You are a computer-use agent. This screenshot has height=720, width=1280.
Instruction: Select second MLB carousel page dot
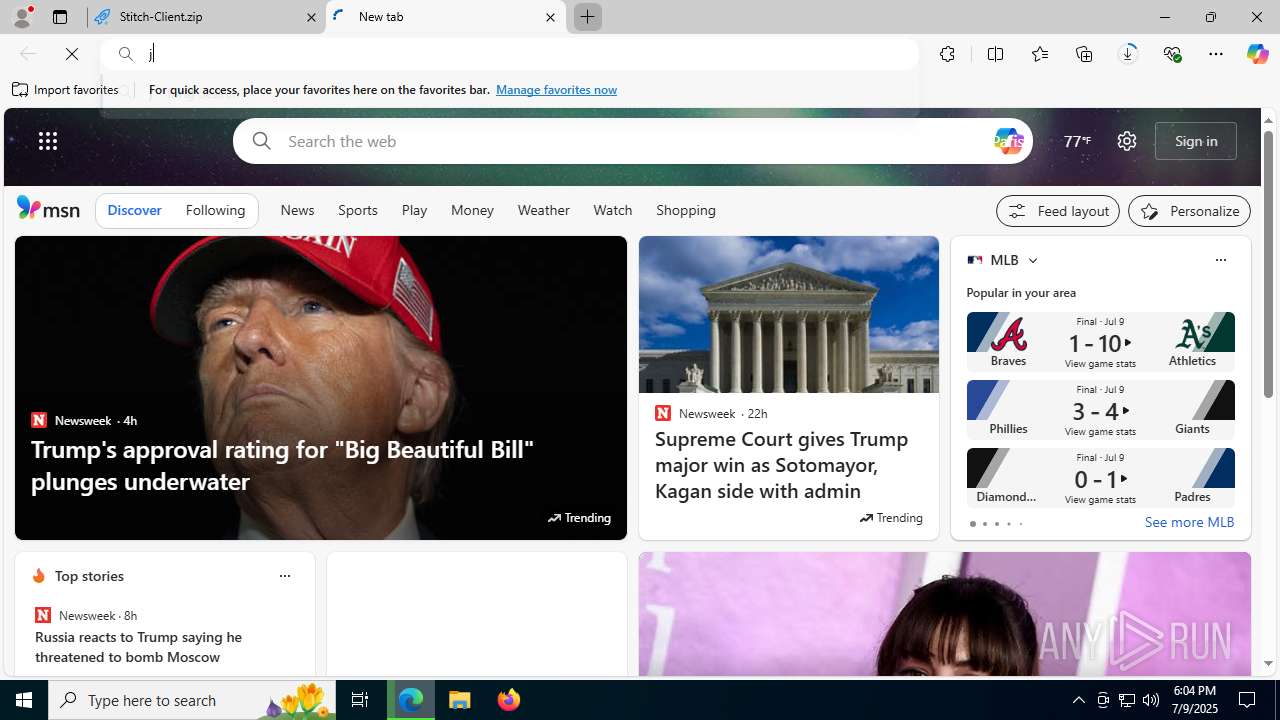(x=984, y=524)
